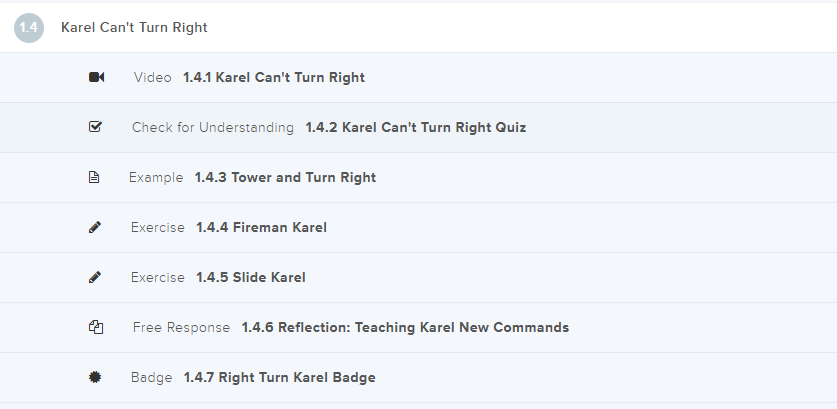Click the Video type label in row 1.4.1
Screen dimensions: 837x409
pyautogui.click(x=152, y=78)
